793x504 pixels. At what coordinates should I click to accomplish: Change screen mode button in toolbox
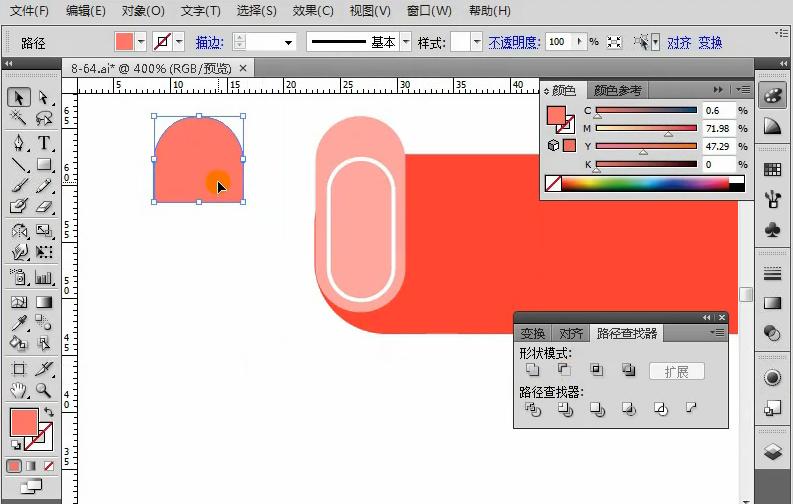tap(31, 487)
